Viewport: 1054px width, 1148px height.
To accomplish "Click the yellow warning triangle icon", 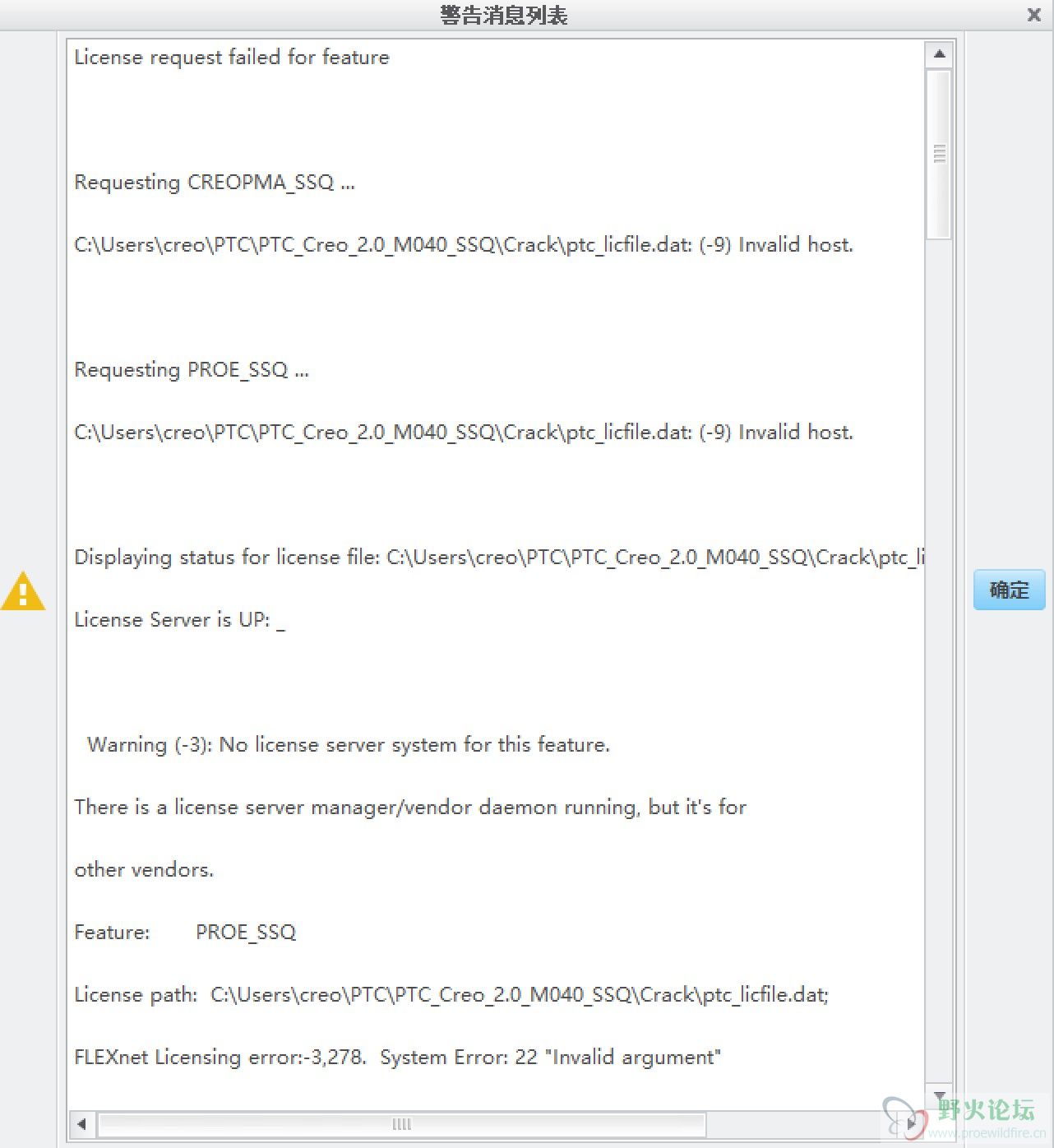I will [x=23, y=590].
